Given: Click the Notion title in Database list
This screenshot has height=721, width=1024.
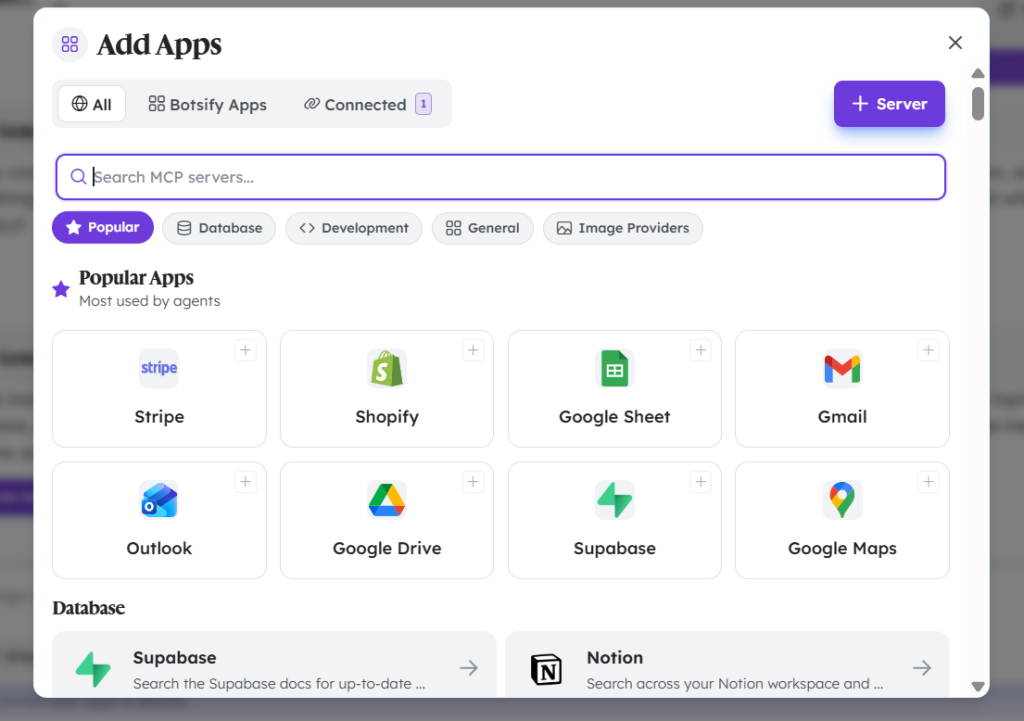Looking at the screenshot, I should pos(615,658).
